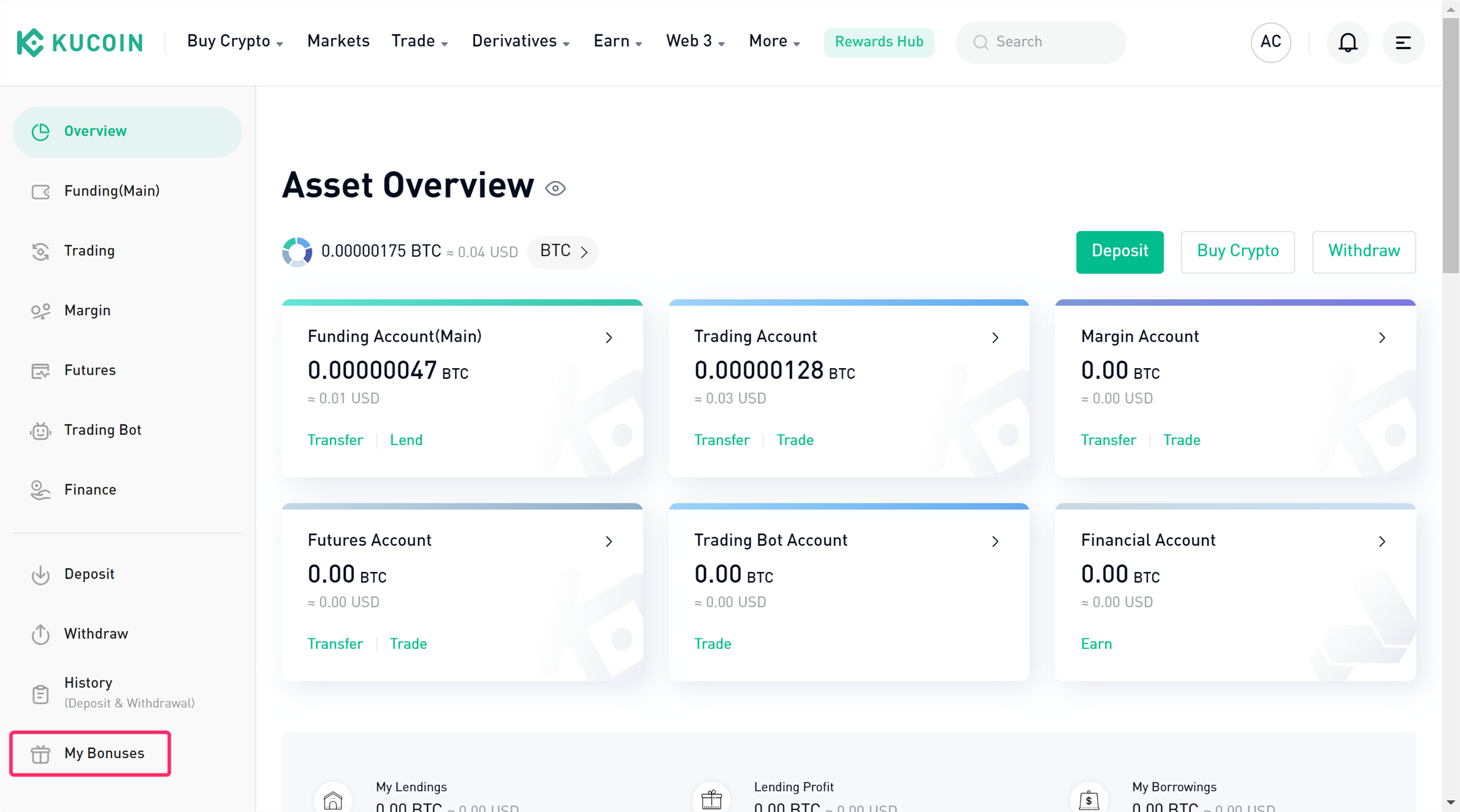This screenshot has height=812, width=1460.
Task: Expand the Buy Crypto dropdown menu
Action: coord(235,41)
